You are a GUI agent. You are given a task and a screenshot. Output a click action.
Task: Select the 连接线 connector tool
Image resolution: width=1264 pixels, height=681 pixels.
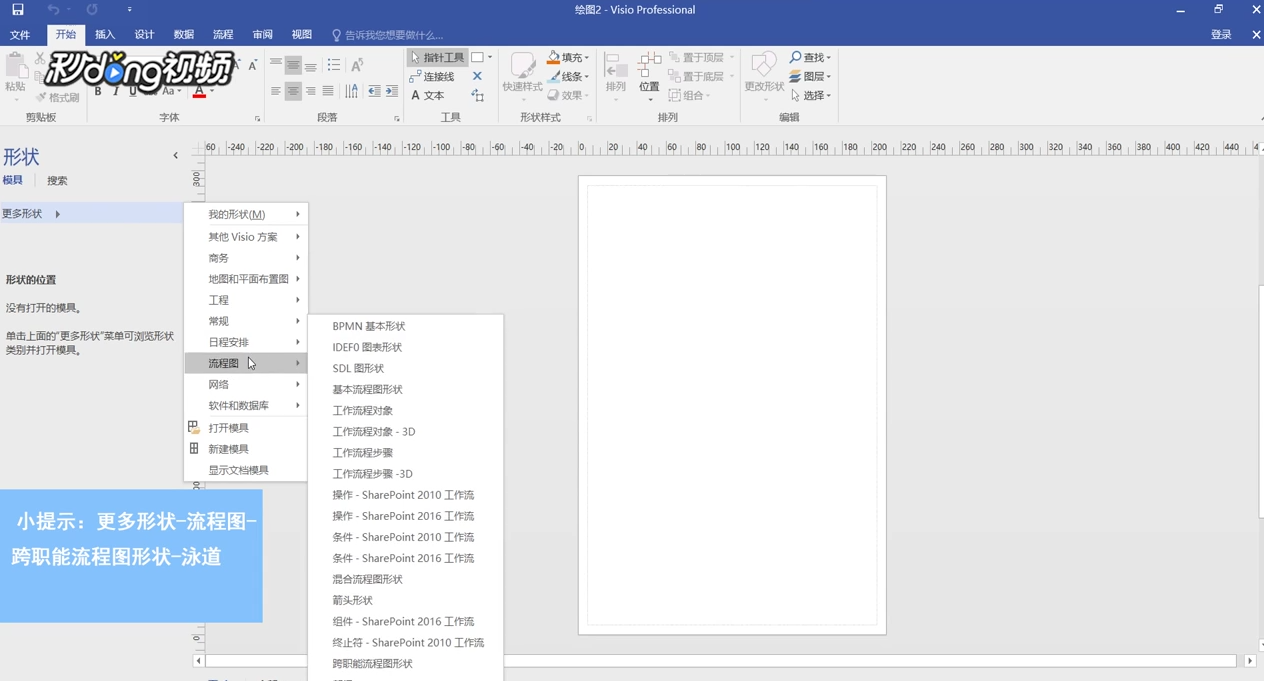click(432, 76)
